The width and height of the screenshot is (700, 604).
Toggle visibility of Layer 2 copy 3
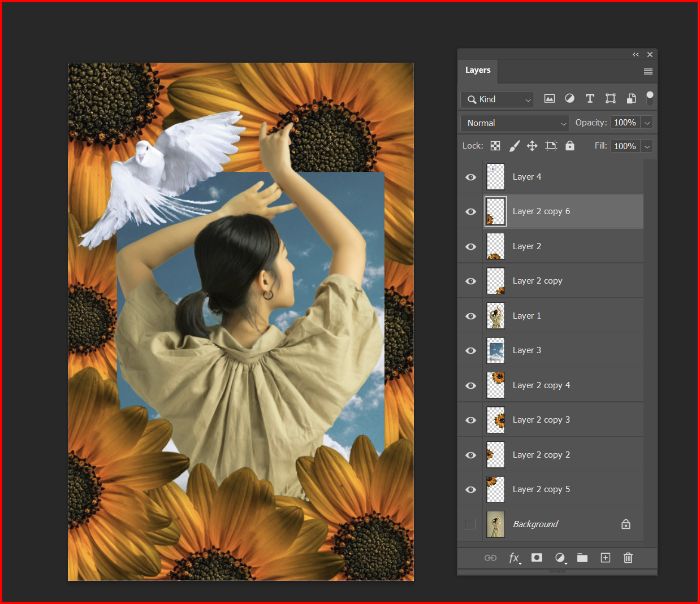[471, 420]
